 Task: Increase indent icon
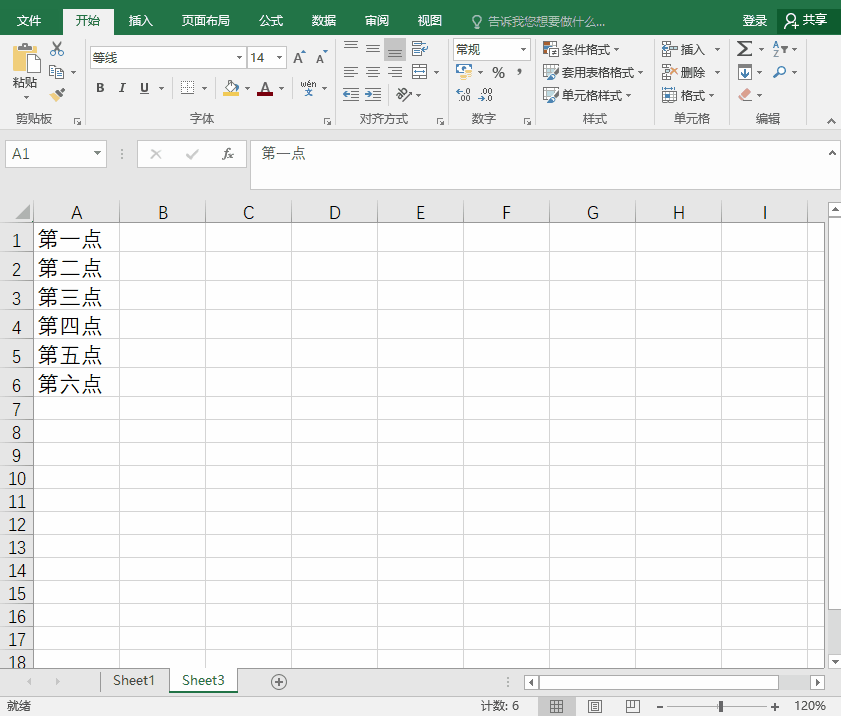[373, 95]
